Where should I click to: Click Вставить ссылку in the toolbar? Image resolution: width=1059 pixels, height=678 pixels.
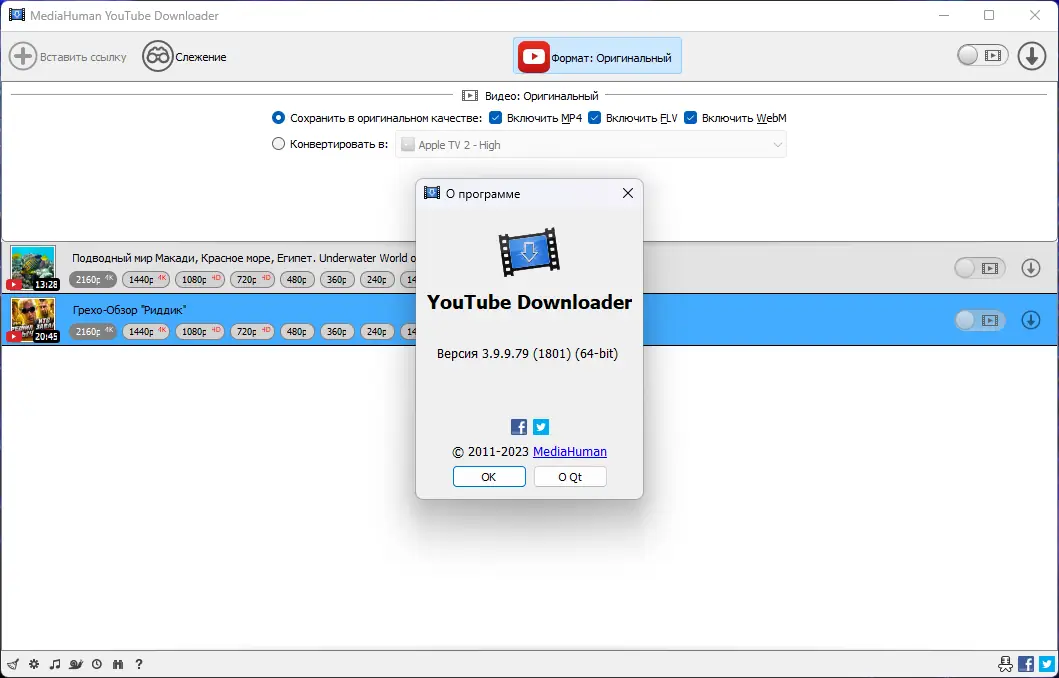click(68, 56)
